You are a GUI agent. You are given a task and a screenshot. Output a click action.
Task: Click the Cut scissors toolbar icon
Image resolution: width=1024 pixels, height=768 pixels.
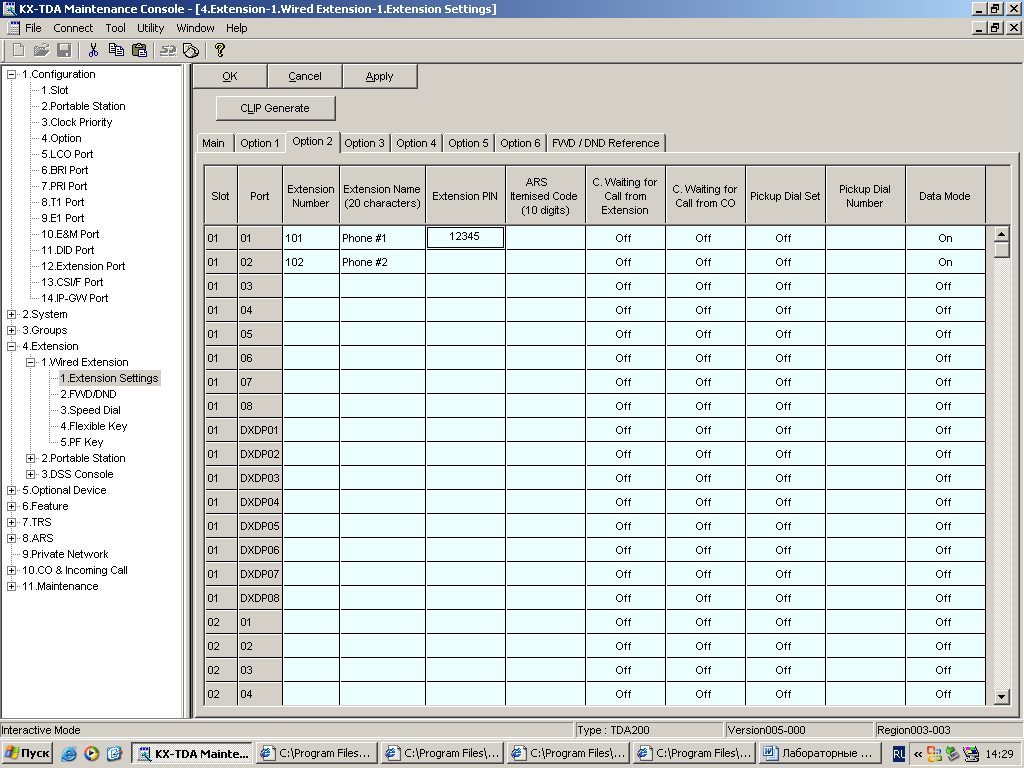(x=93, y=50)
